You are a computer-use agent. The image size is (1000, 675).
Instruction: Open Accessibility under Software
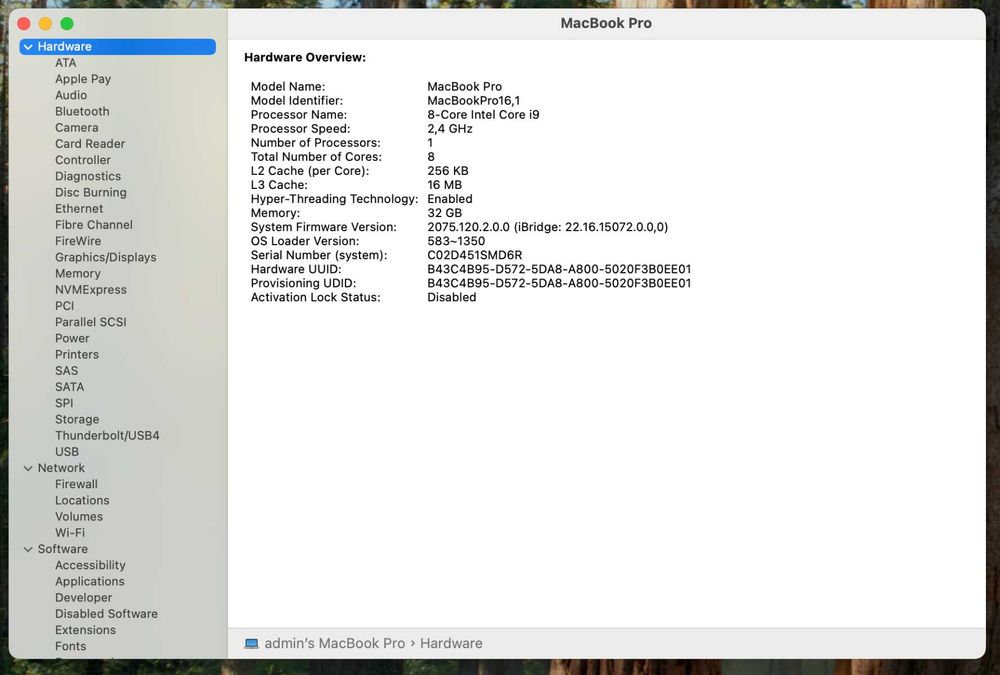point(91,565)
